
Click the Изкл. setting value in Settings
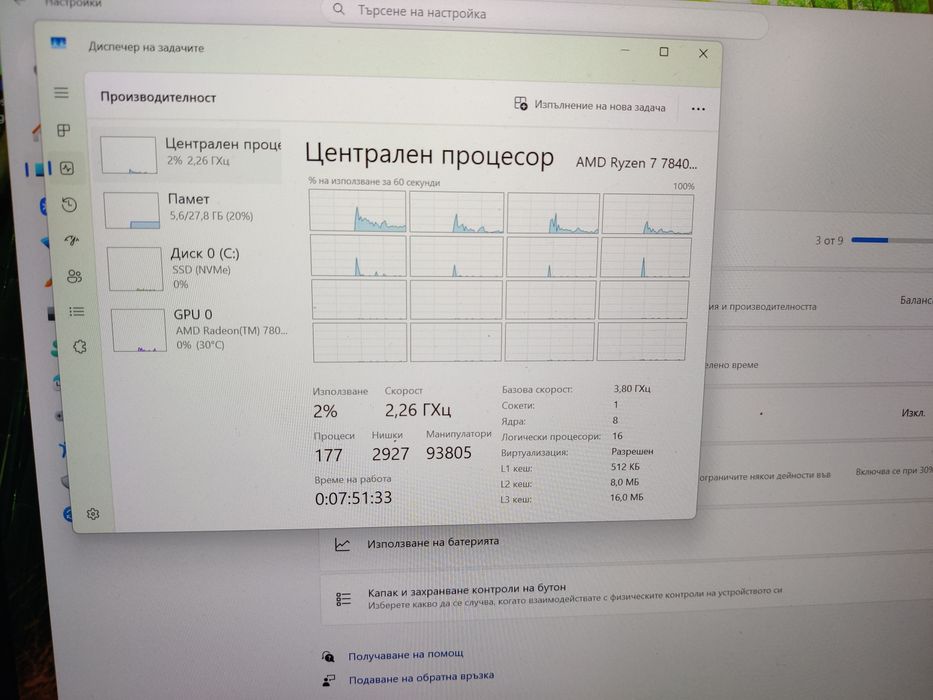click(x=913, y=412)
